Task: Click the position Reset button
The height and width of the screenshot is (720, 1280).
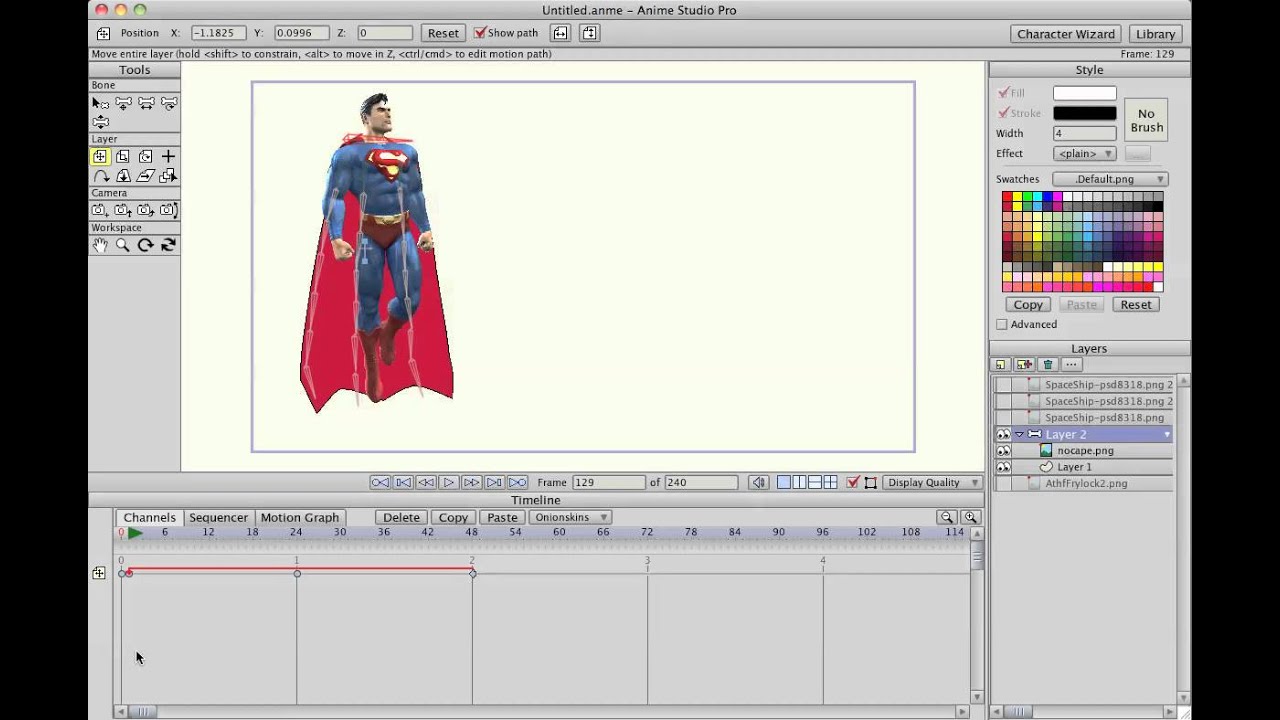Action: (x=443, y=33)
